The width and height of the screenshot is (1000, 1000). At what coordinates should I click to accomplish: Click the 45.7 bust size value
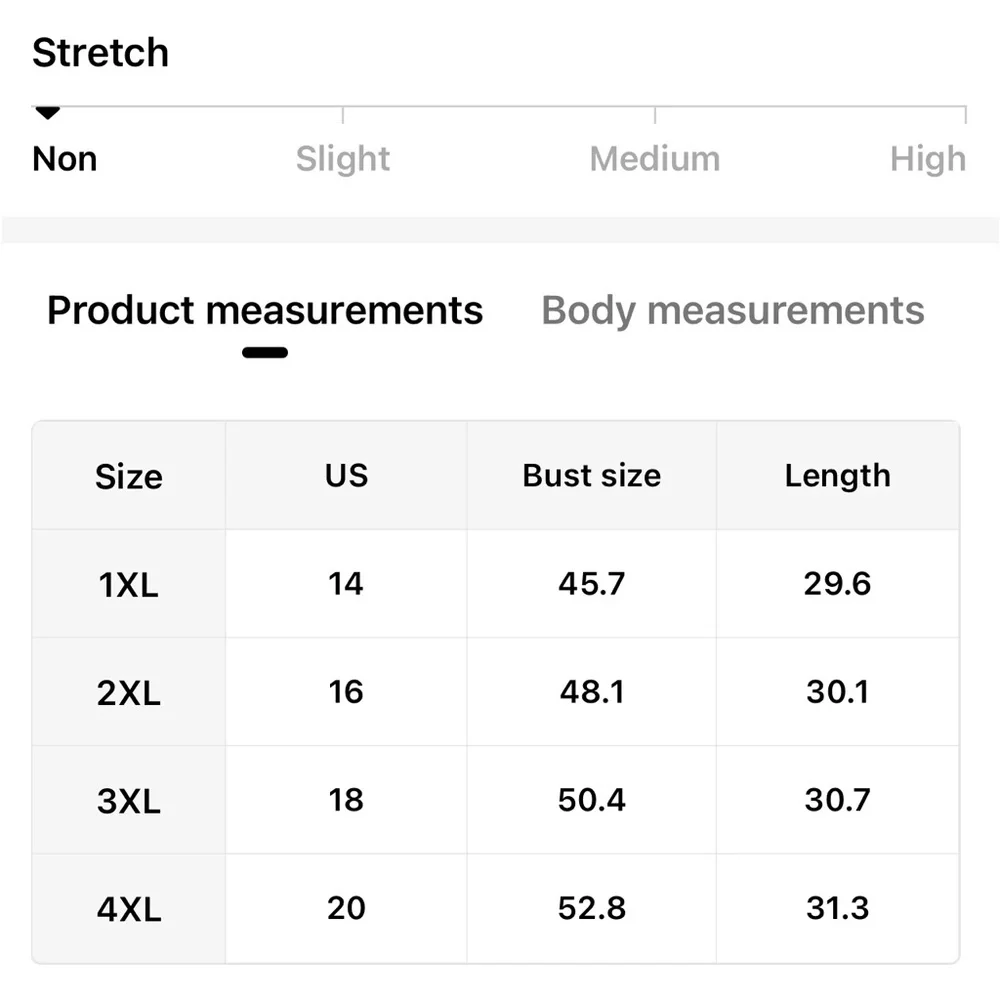(x=591, y=583)
